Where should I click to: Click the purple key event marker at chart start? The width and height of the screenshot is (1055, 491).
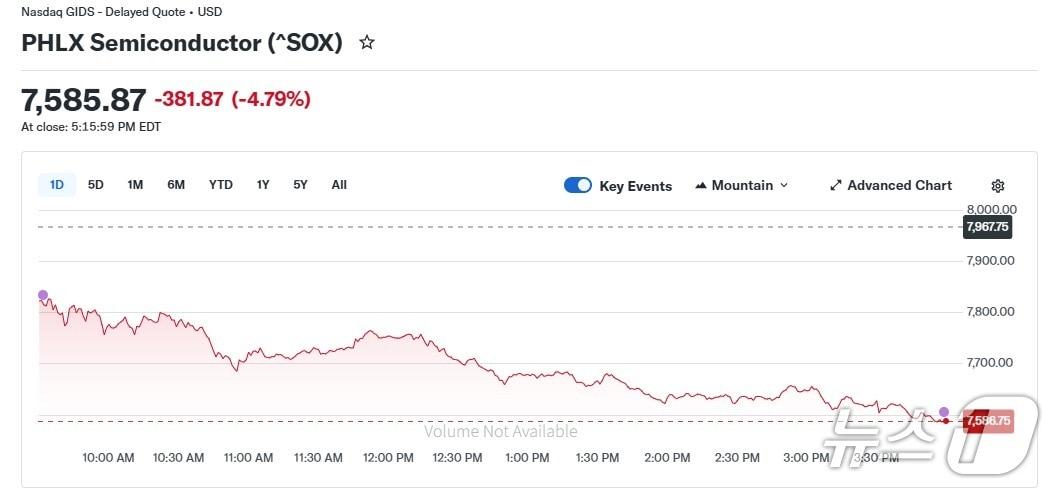point(43,295)
